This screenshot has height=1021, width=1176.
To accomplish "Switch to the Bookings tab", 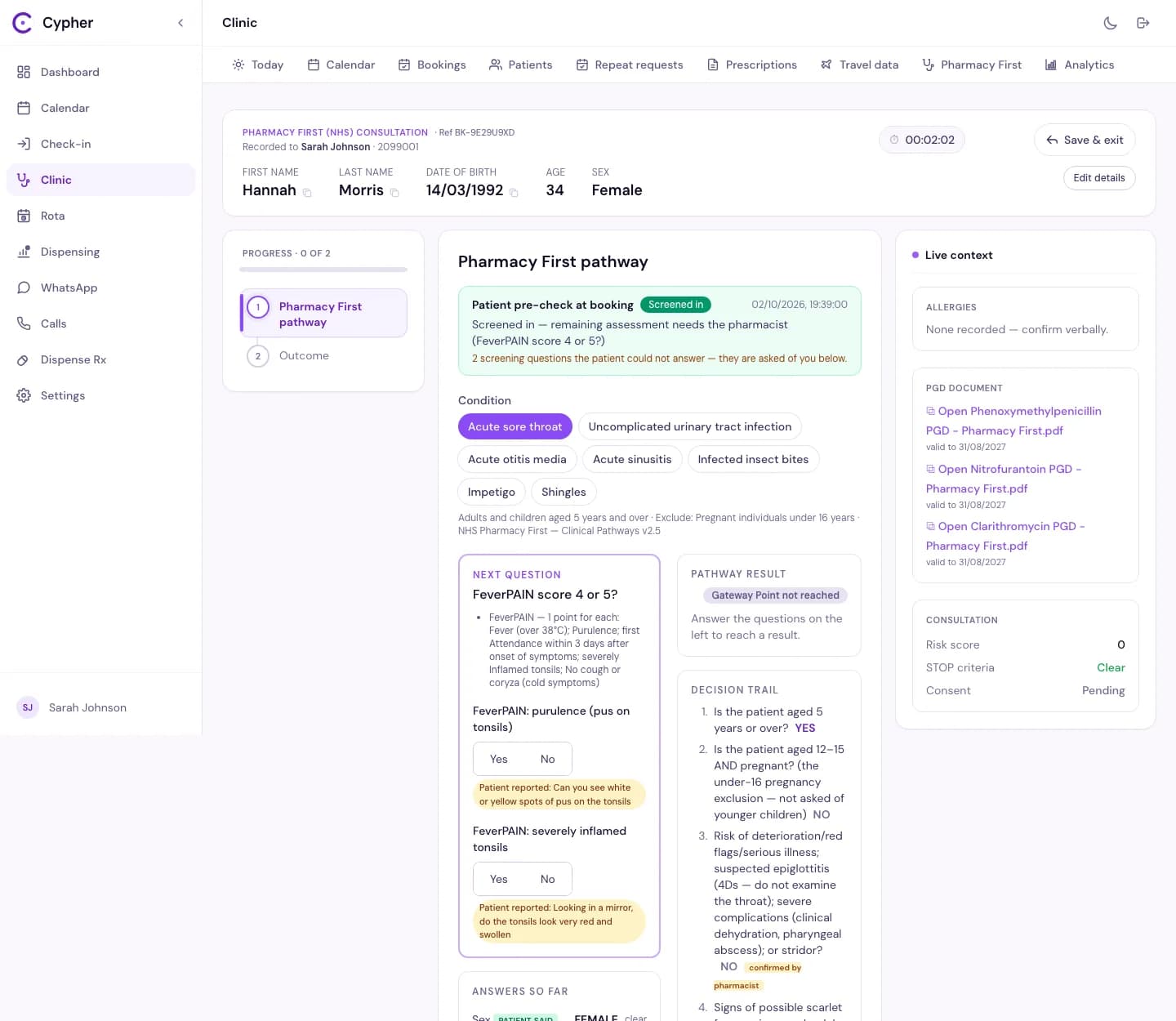I will tap(432, 65).
